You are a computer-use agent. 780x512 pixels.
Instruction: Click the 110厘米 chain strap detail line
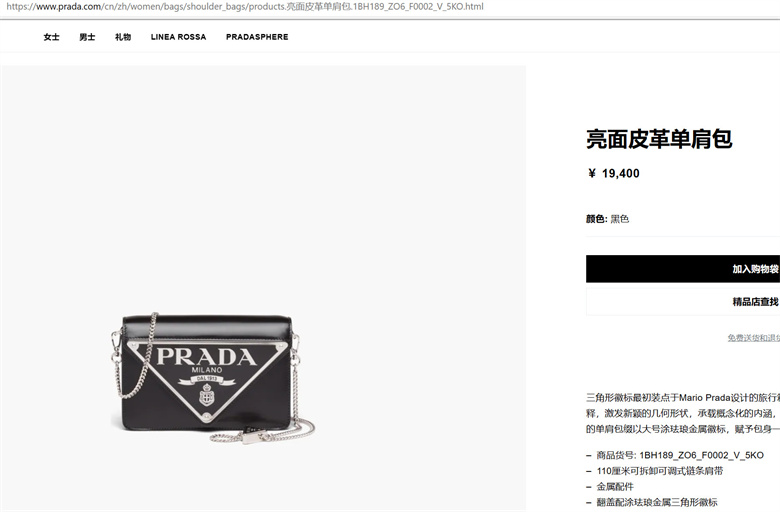pos(660,471)
